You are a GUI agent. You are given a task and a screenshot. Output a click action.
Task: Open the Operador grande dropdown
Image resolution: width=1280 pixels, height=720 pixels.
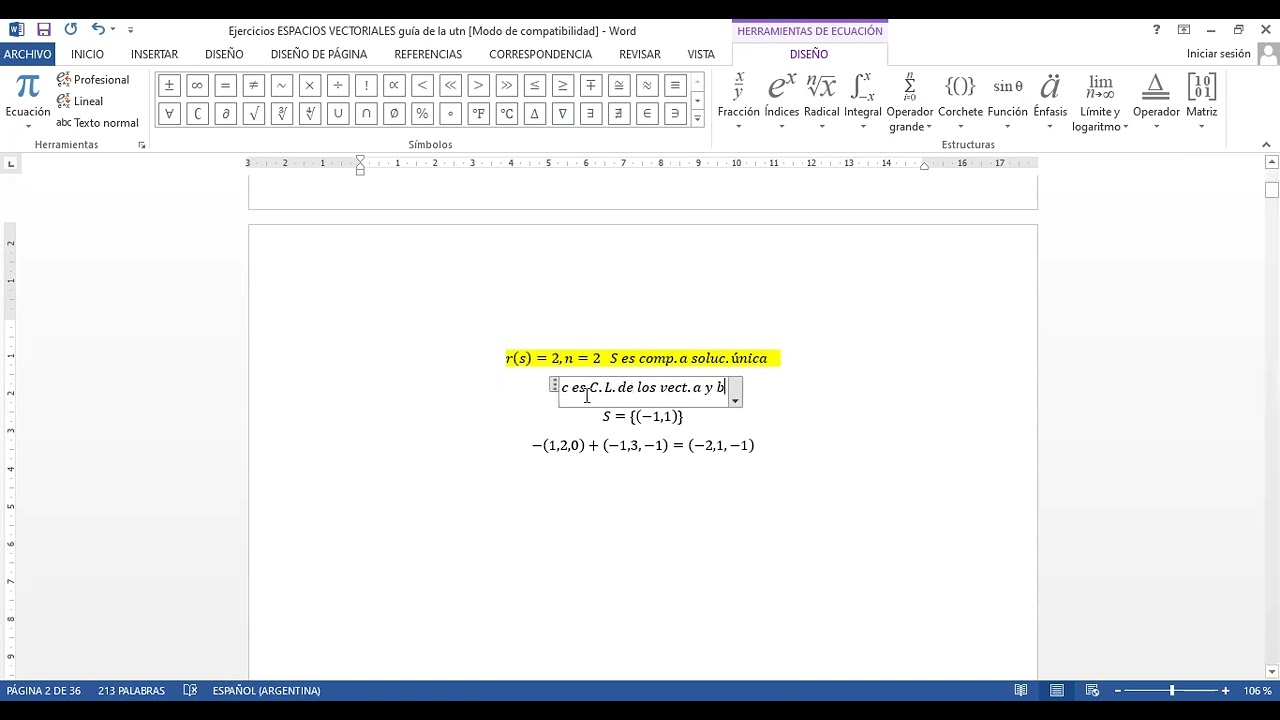[x=909, y=101]
